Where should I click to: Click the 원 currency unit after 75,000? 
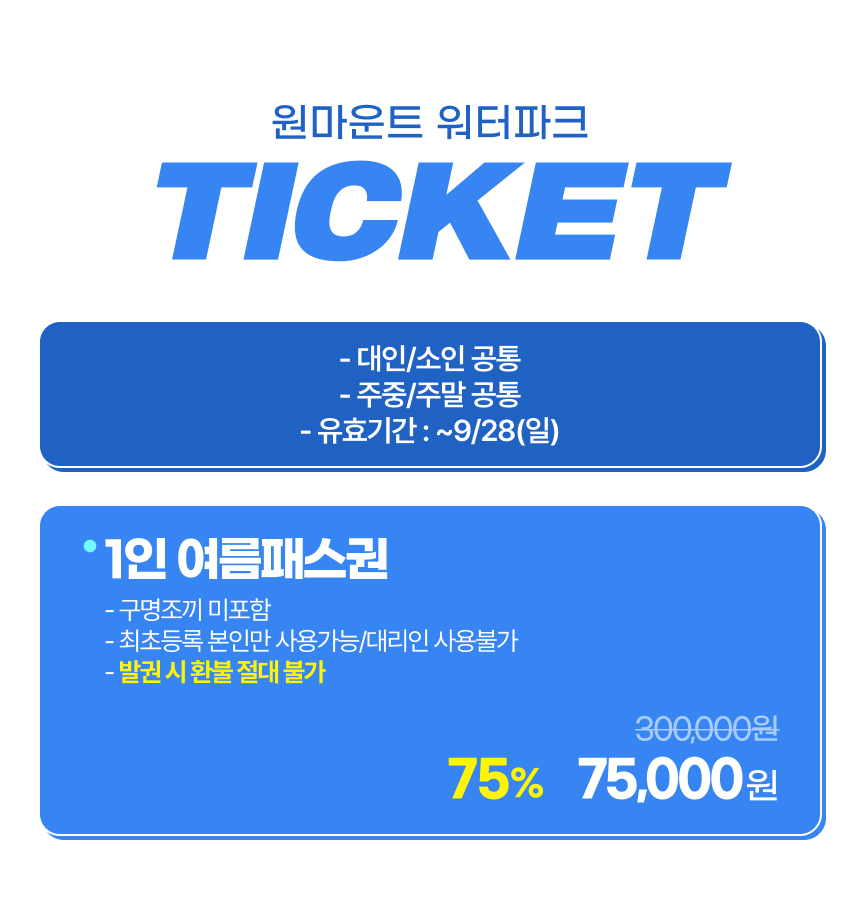762,785
